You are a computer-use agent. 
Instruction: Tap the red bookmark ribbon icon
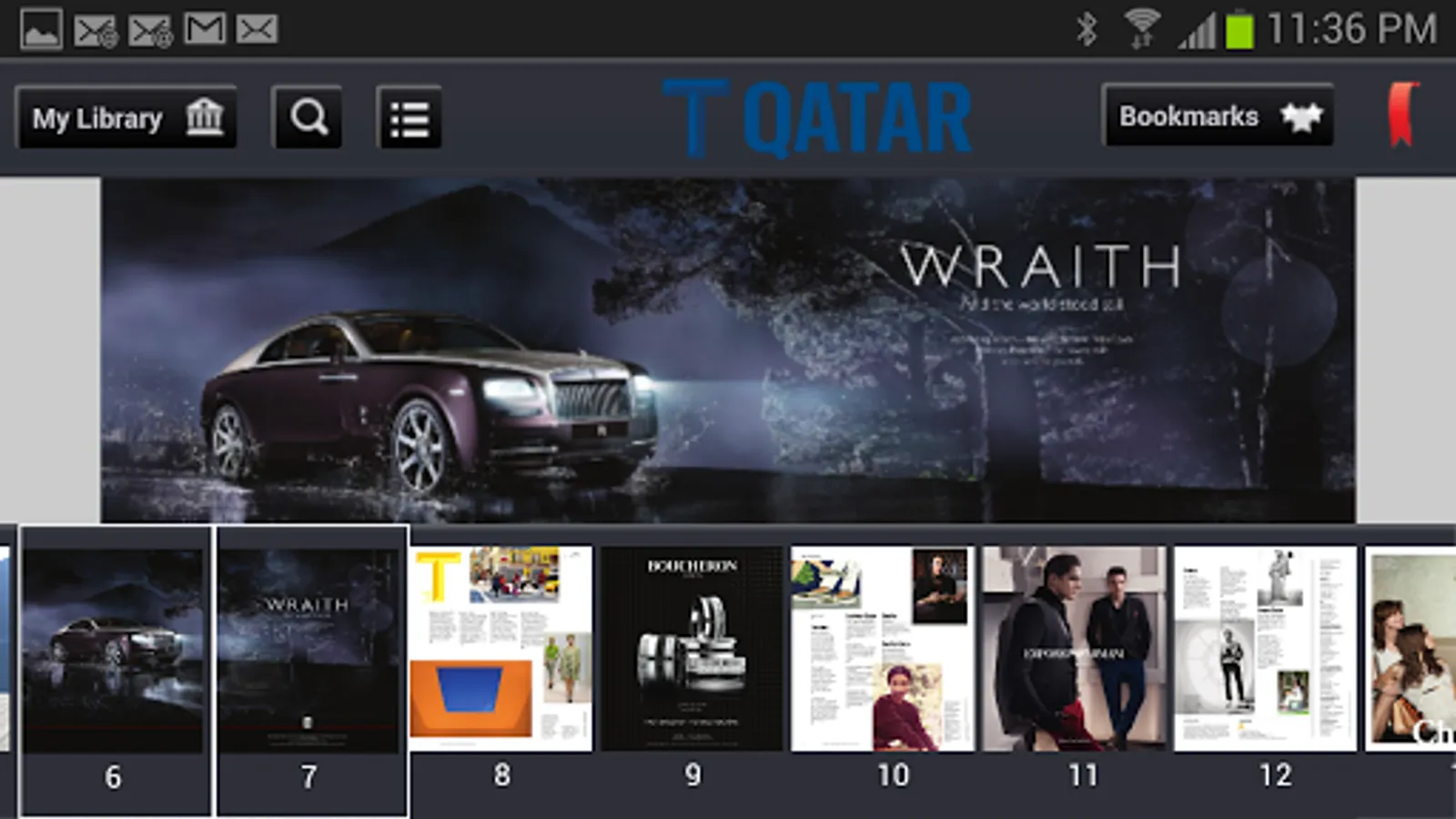click(1403, 115)
